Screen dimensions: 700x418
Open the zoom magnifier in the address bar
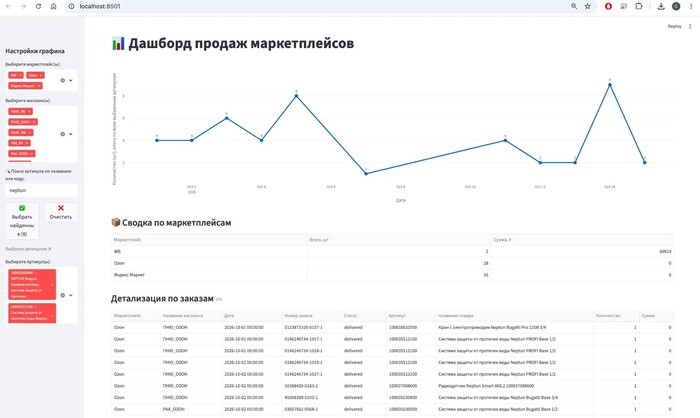coord(574,6)
